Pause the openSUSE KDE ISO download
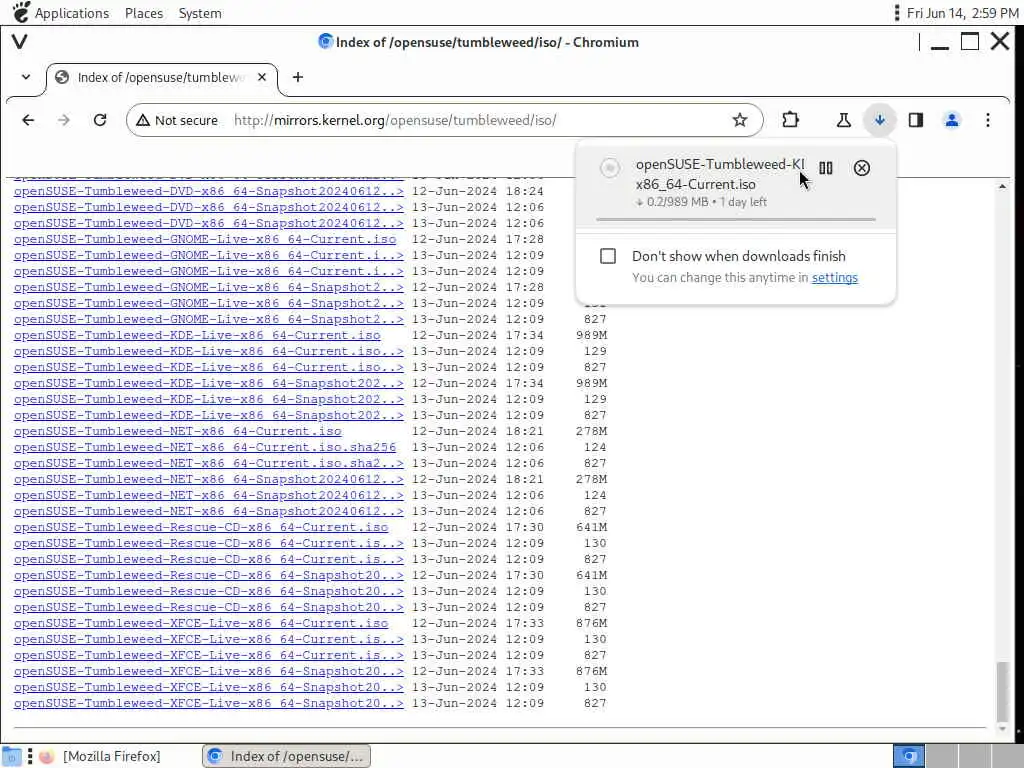 click(x=825, y=168)
